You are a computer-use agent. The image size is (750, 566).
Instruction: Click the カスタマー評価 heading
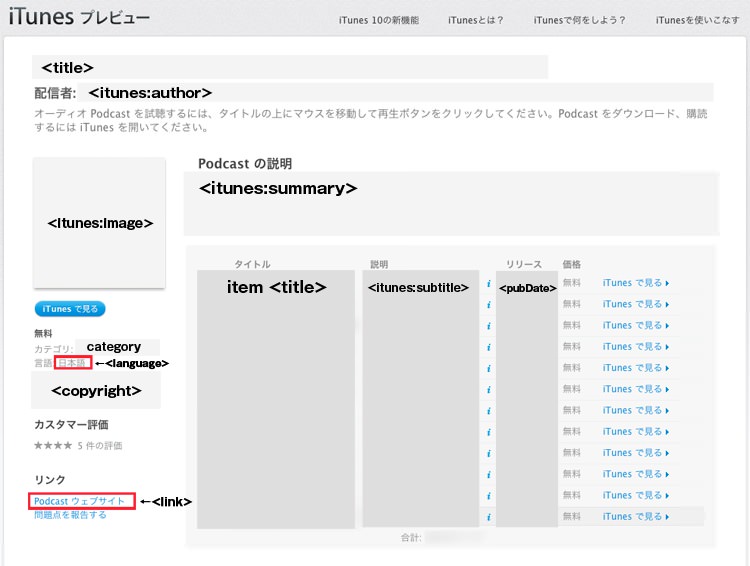[71, 424]
